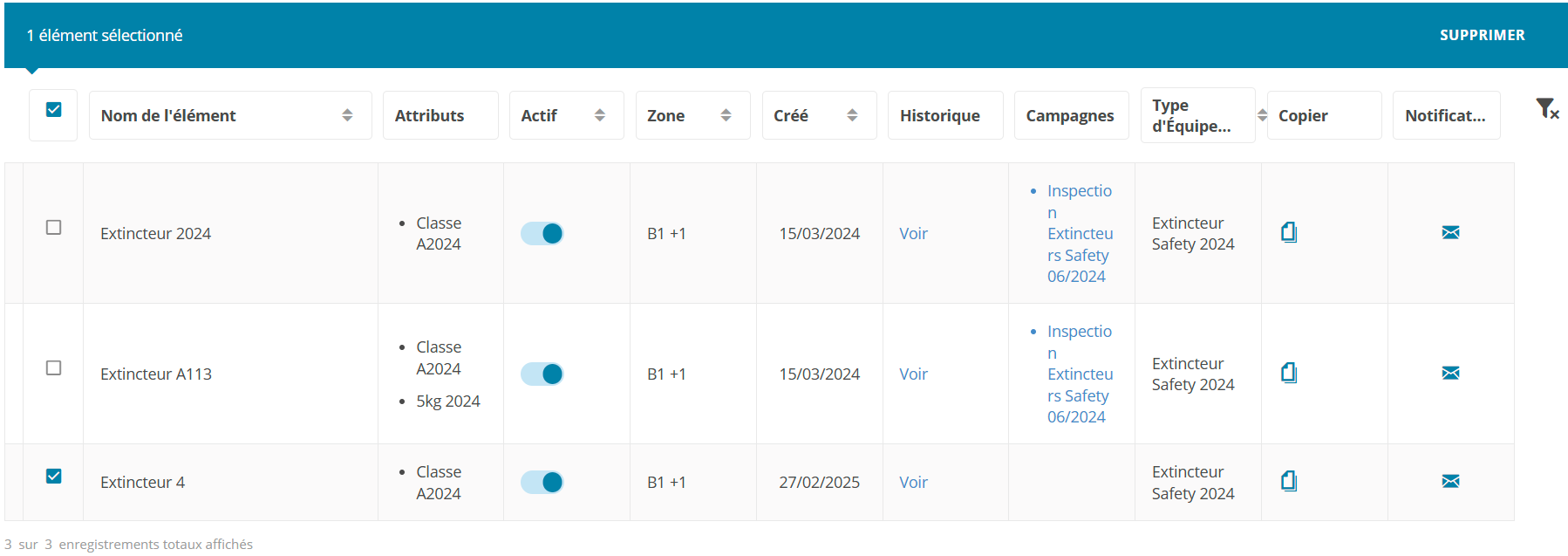Open Inspection Extincteurs Safety campaign for Extincteur 2024

pyautogui.click(x=1080, y=234)
